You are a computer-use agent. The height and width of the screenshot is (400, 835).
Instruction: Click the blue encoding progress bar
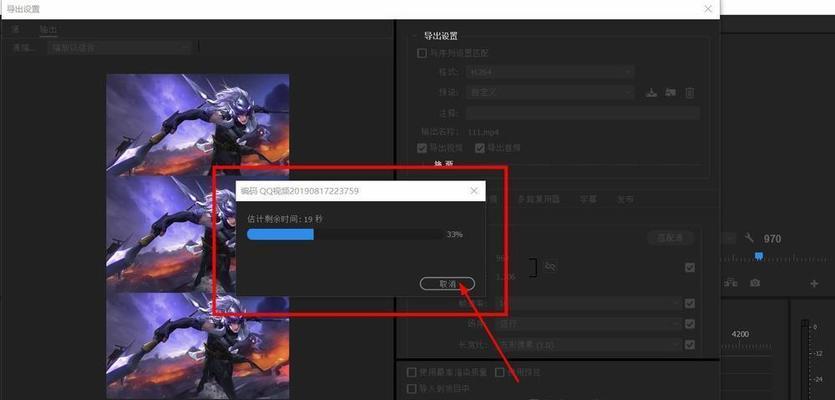point(281,234)
